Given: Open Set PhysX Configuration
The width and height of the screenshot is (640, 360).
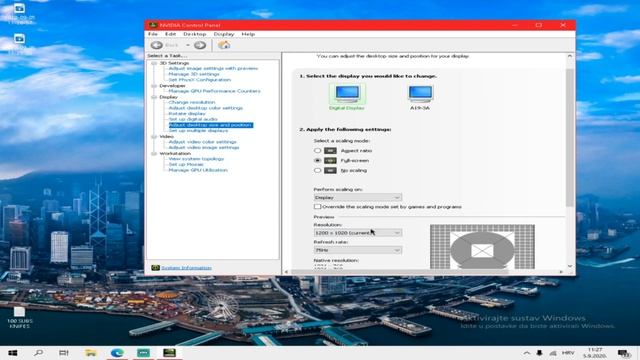Looking at the screenshot, I should (200, 80).
